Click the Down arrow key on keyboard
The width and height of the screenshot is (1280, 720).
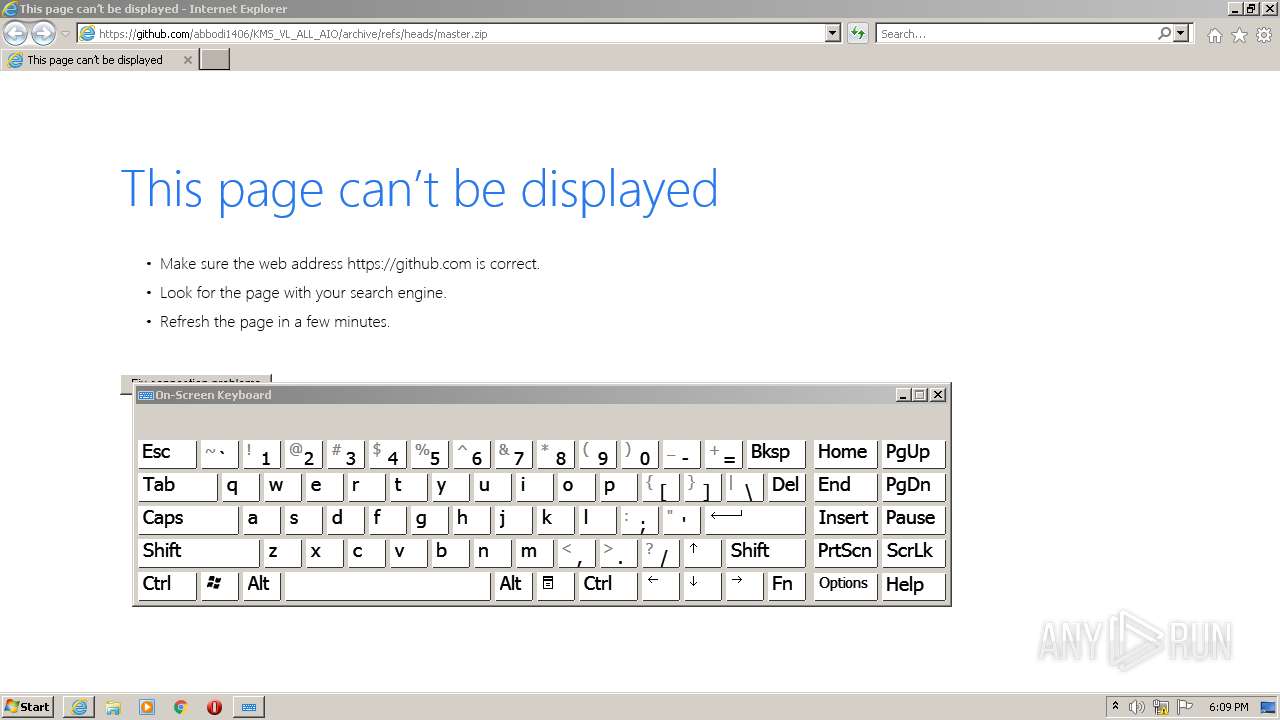[x=701, y=584]
